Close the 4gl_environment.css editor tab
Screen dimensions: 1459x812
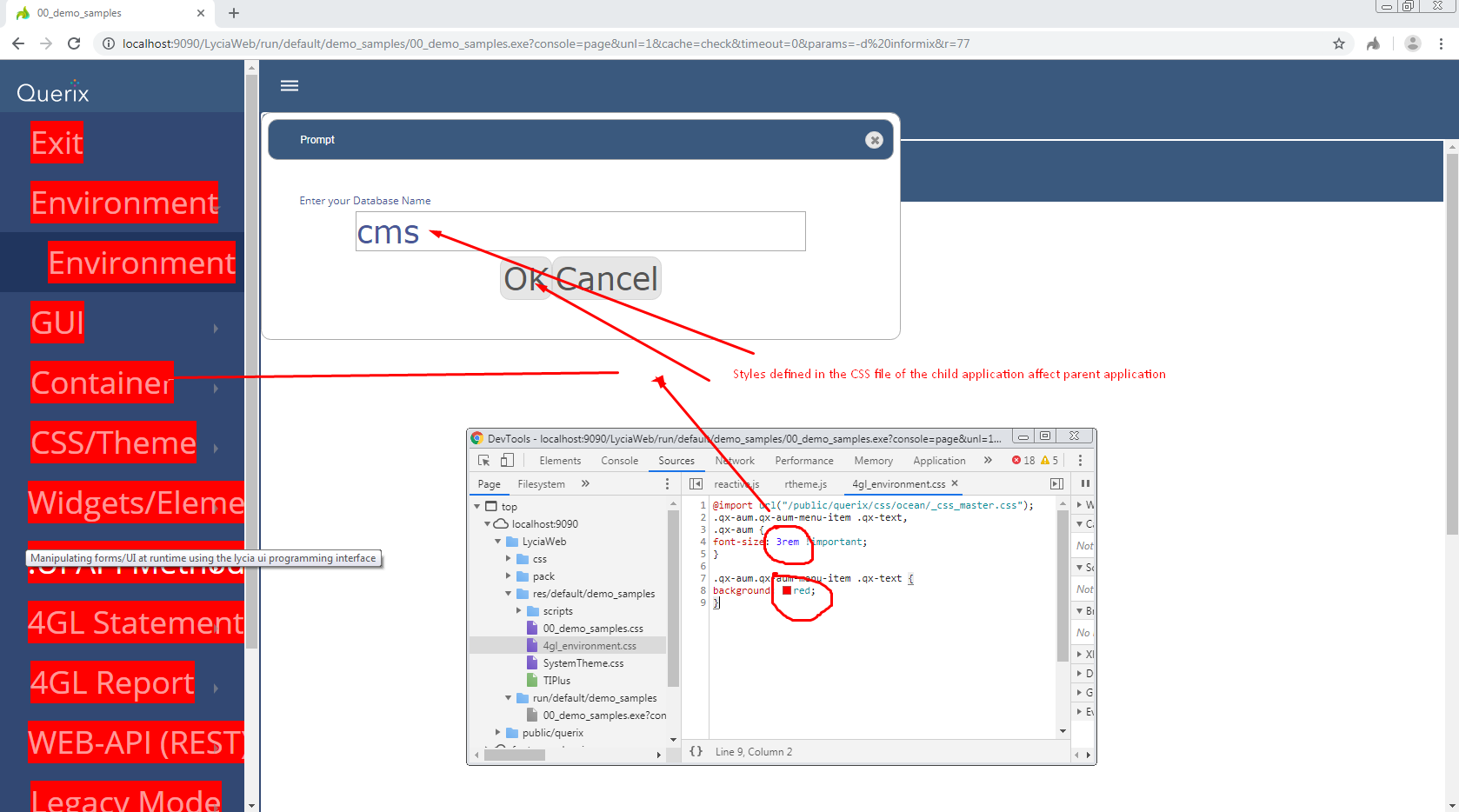pos(955,483)
